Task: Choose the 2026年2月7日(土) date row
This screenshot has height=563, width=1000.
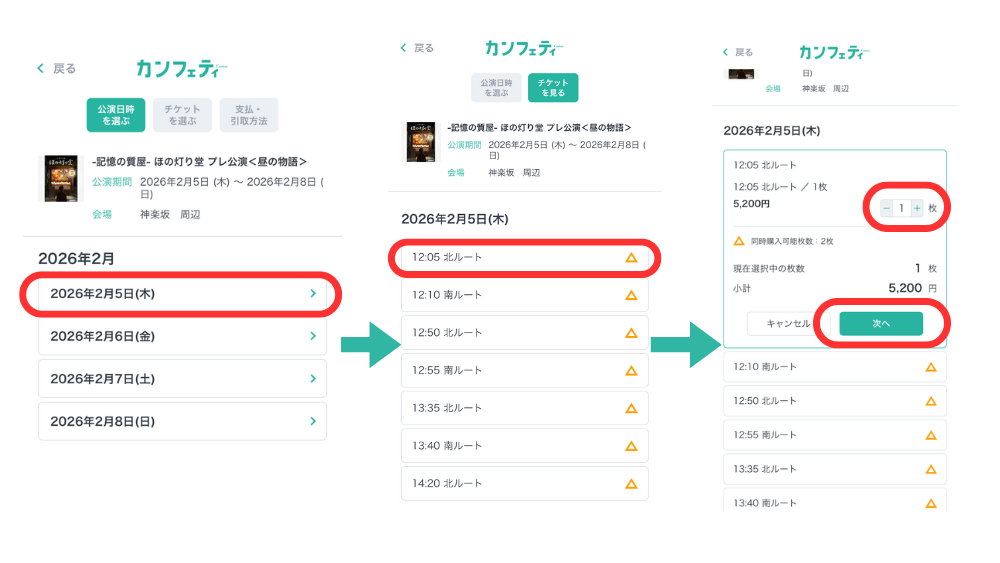Action: pos(182,379)
